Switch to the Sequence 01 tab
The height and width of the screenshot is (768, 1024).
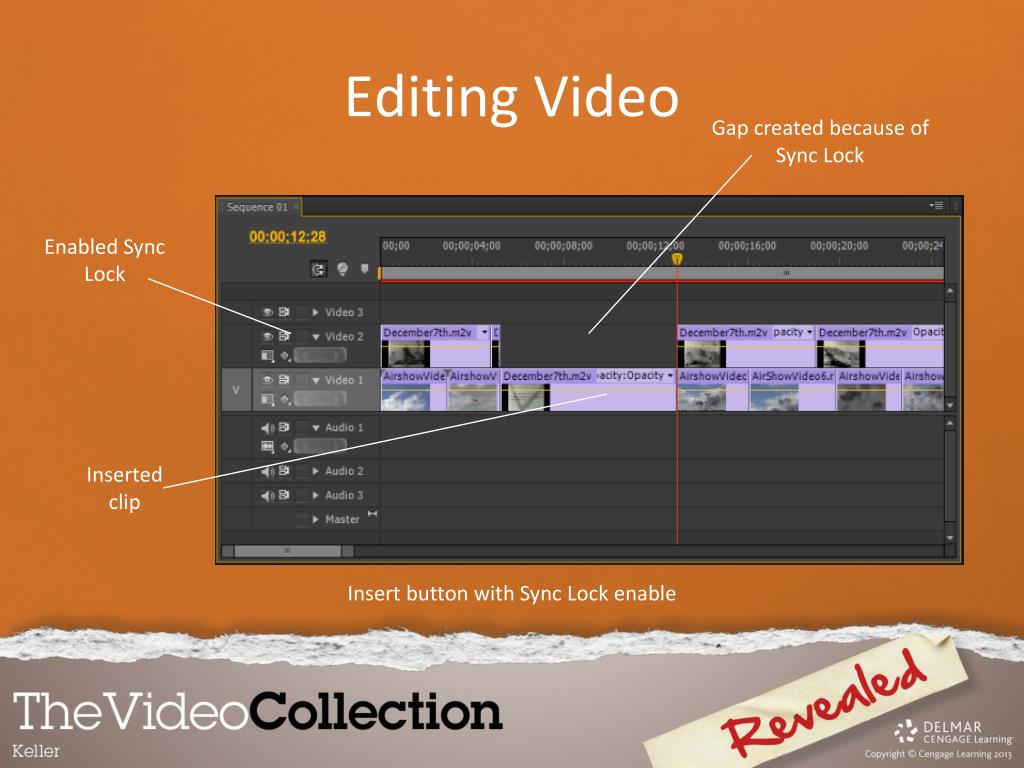coord(257,207)
